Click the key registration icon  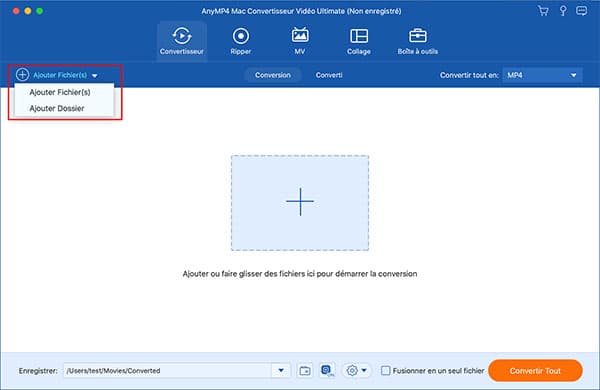pyautogui.click(x=563, y=11)
